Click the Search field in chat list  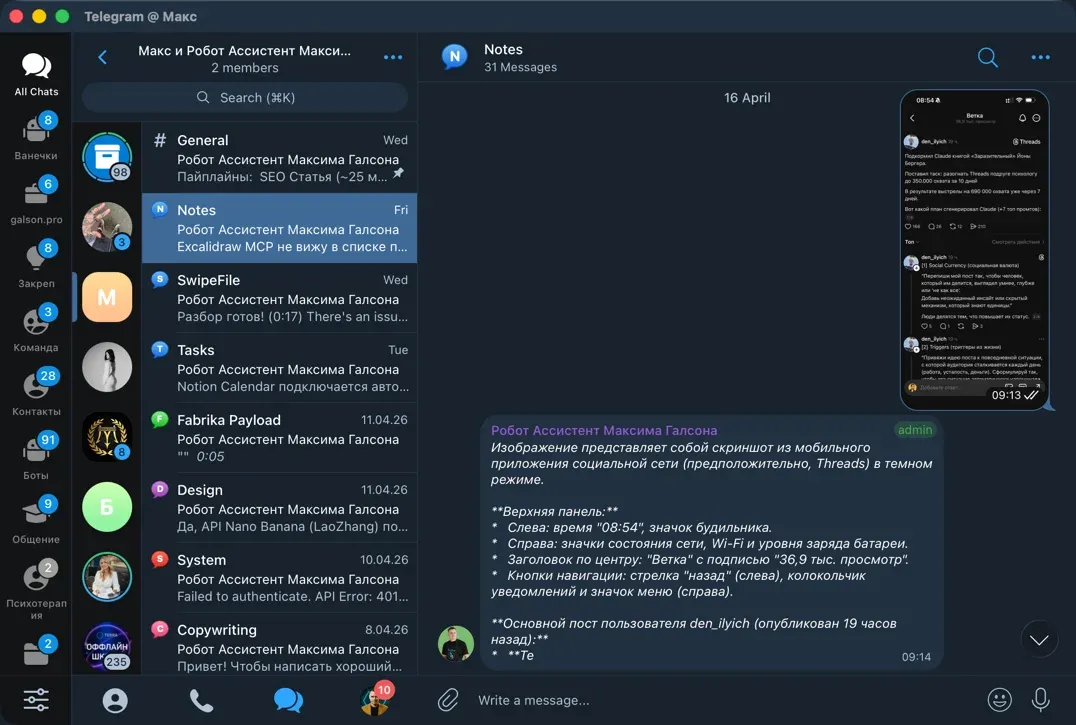(x=245, y=97)
